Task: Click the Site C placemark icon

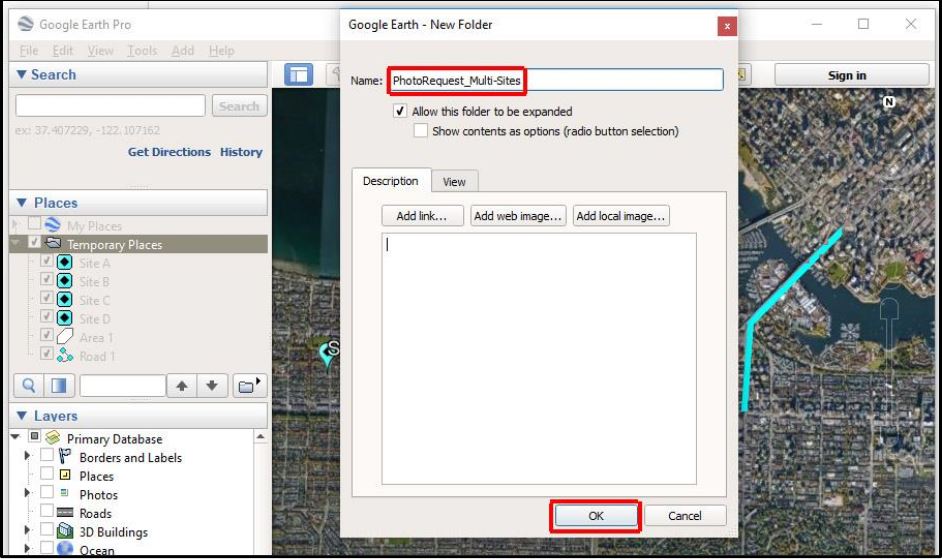Action: [x=64, y=299]
